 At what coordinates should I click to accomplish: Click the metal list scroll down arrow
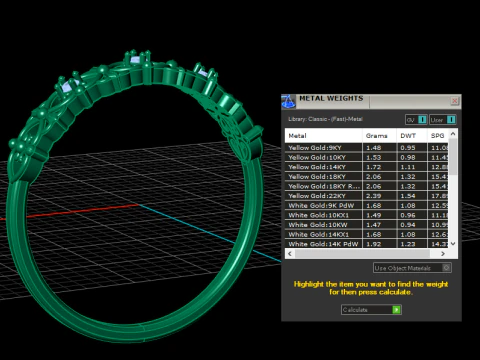[x=453, y=244]
